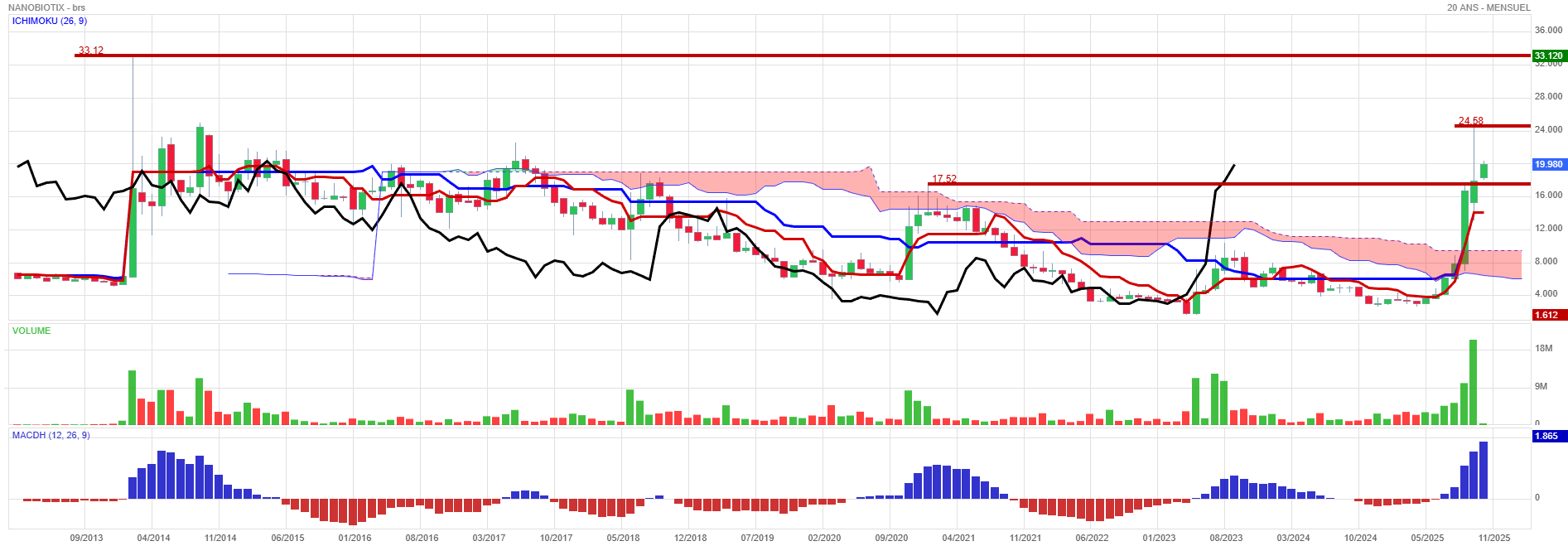The width and height of the screenshot is (1568, 546).
Task: Click the 8.000 price axis value
Action: 1546,261
